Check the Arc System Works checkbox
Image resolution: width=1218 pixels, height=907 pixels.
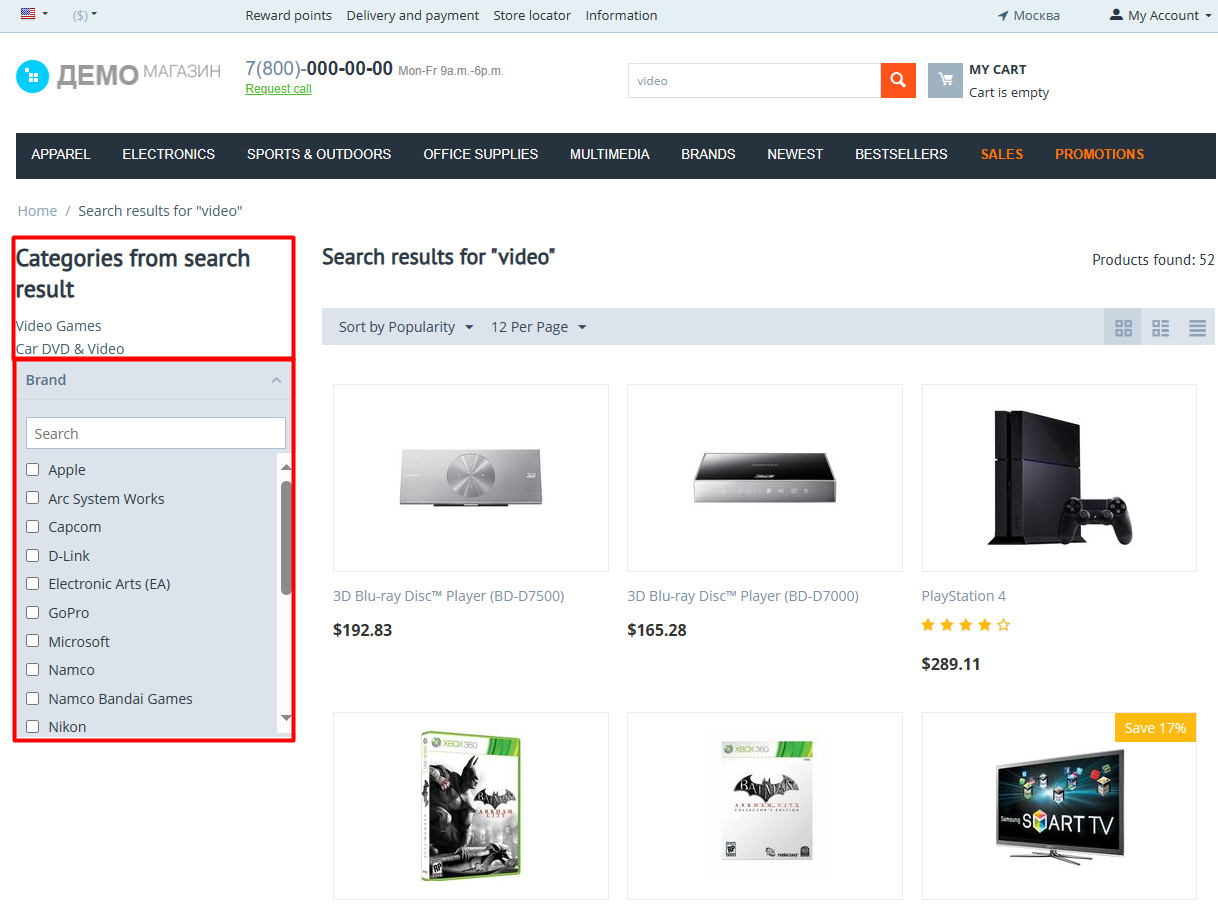pyautogui.click(x=33, y=498)
